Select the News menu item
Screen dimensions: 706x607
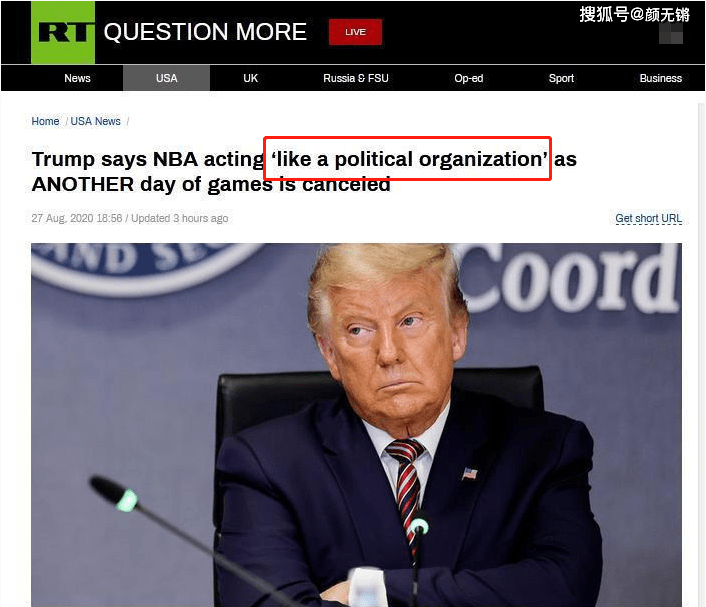click(x=77, y=78)
